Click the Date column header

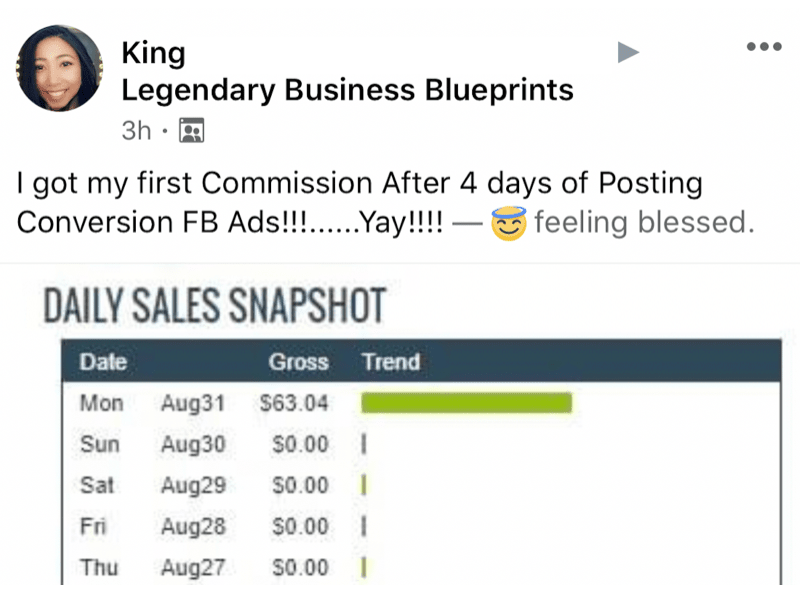tap(103, 362)
